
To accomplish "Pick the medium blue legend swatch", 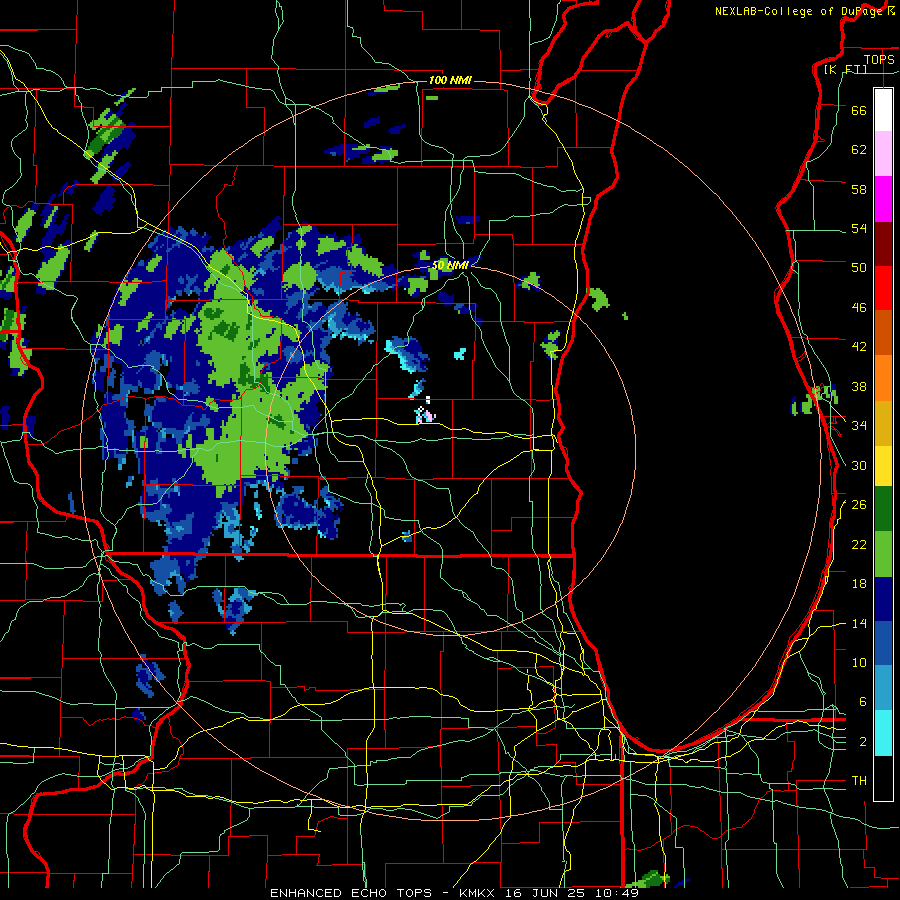I will click(x=883, y=643).
